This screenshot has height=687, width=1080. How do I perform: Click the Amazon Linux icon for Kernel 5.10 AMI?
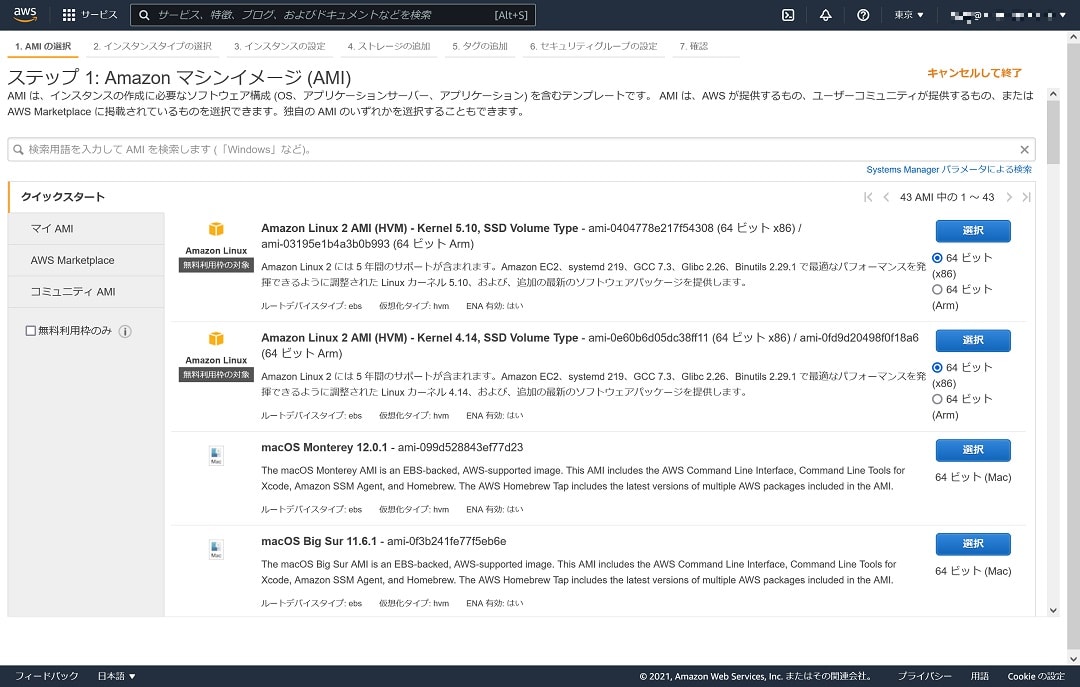(216, 229)
